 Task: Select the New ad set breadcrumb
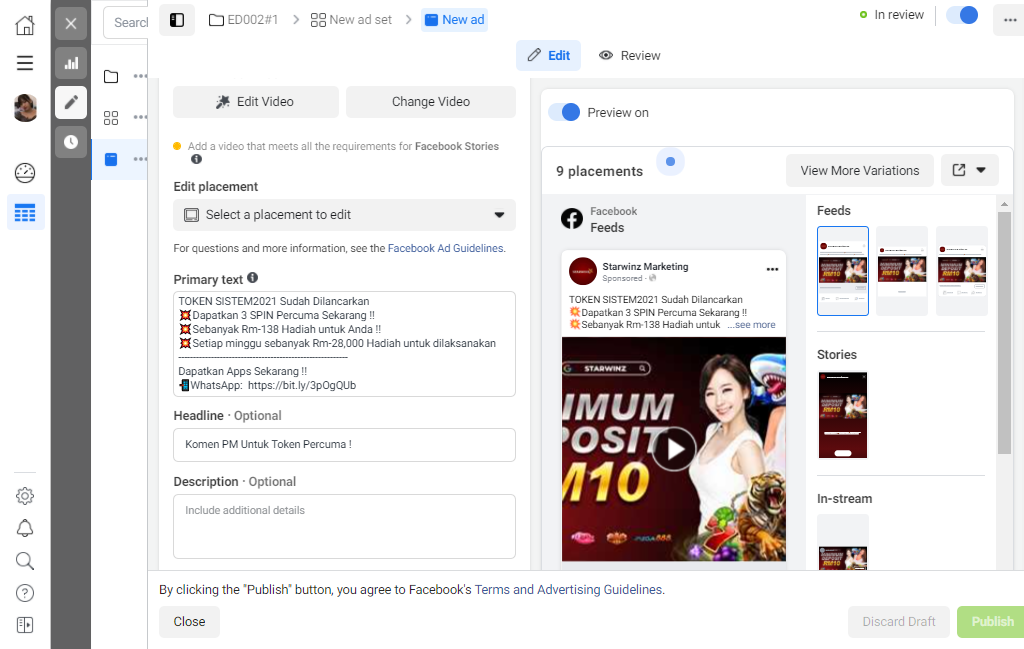tap(351, 20)
